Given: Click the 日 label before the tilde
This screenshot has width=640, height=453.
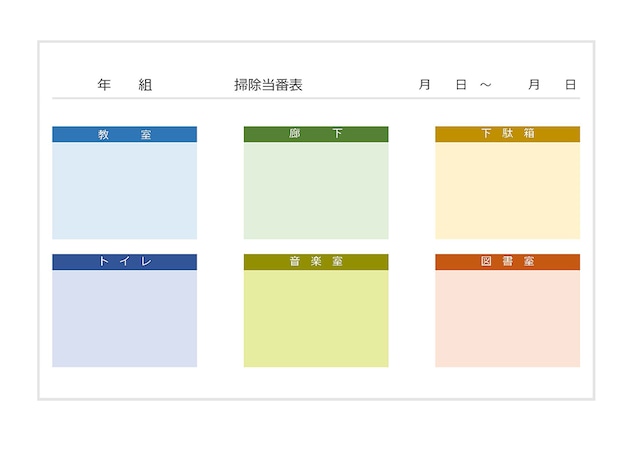Looking at the screenshot, I should pos(461,85).
